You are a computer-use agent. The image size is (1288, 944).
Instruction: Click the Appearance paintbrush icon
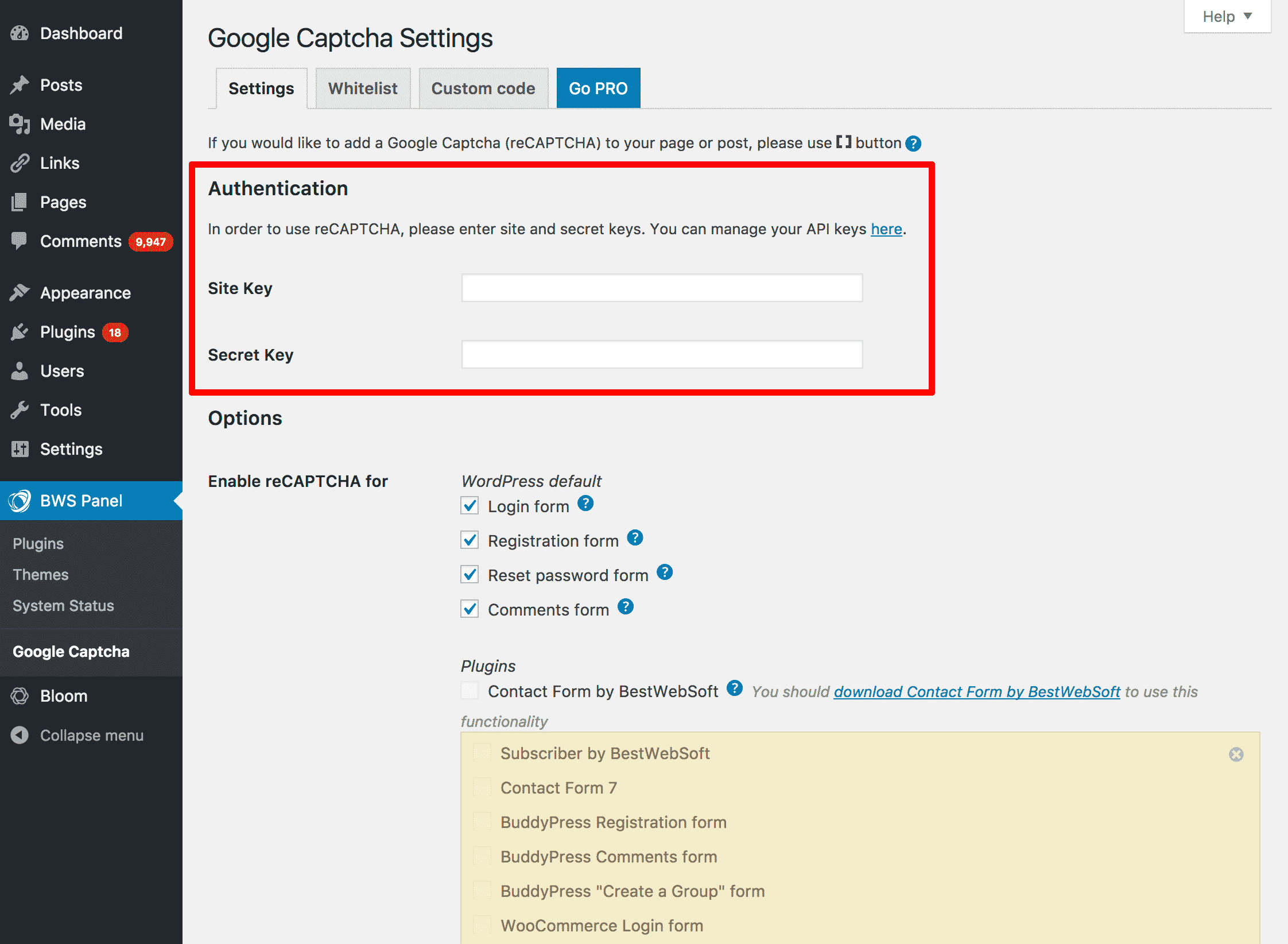20,293
